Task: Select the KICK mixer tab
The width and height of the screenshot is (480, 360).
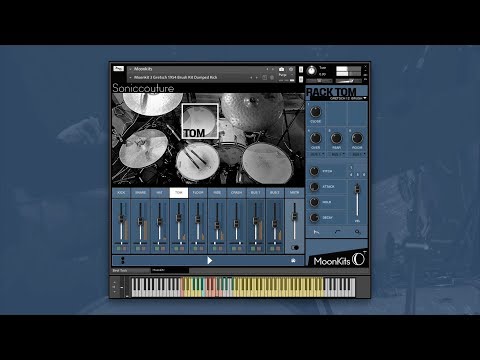Action: (x=121, y=193)
